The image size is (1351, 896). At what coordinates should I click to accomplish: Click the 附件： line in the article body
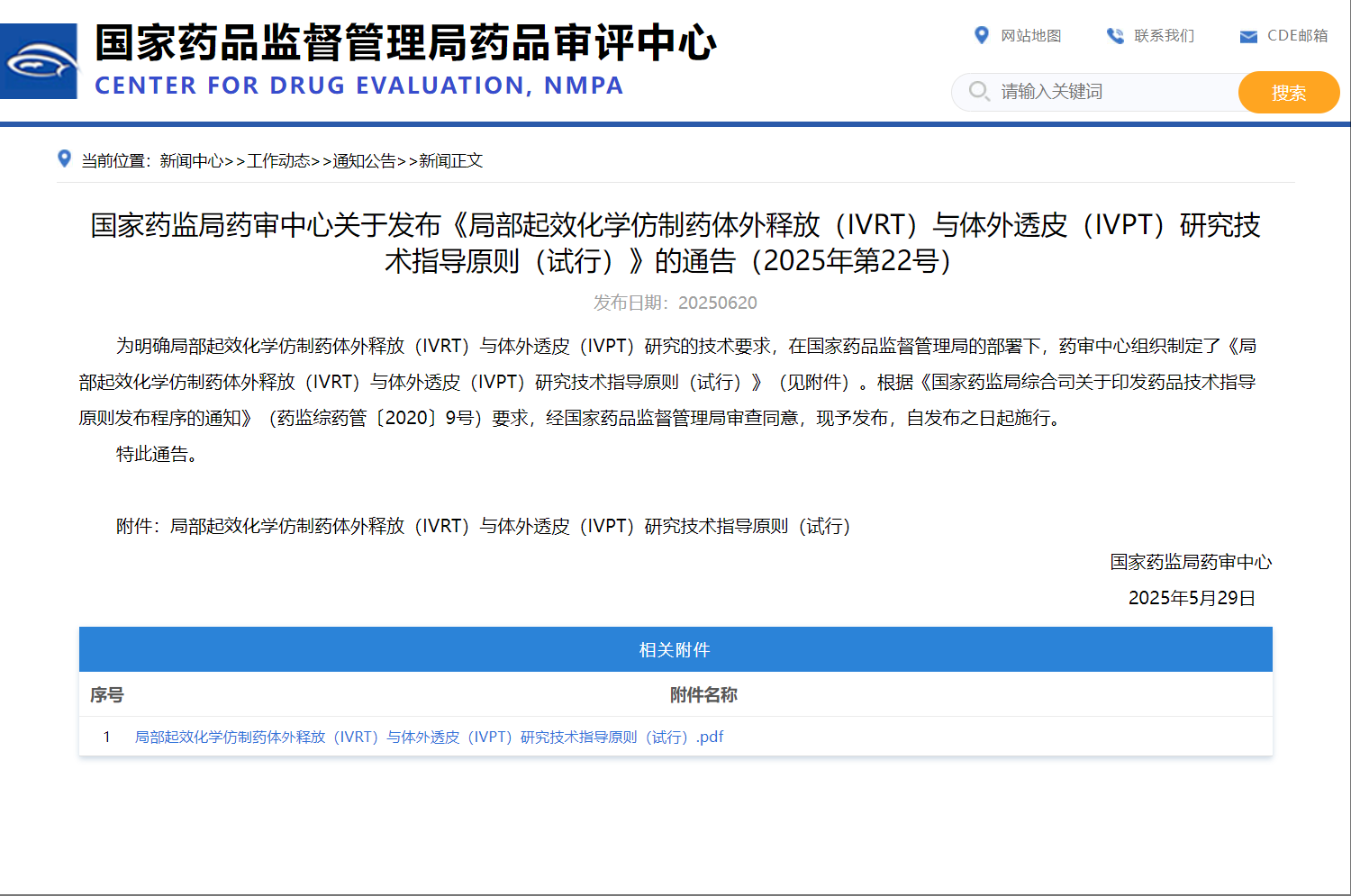click(483, 526)
